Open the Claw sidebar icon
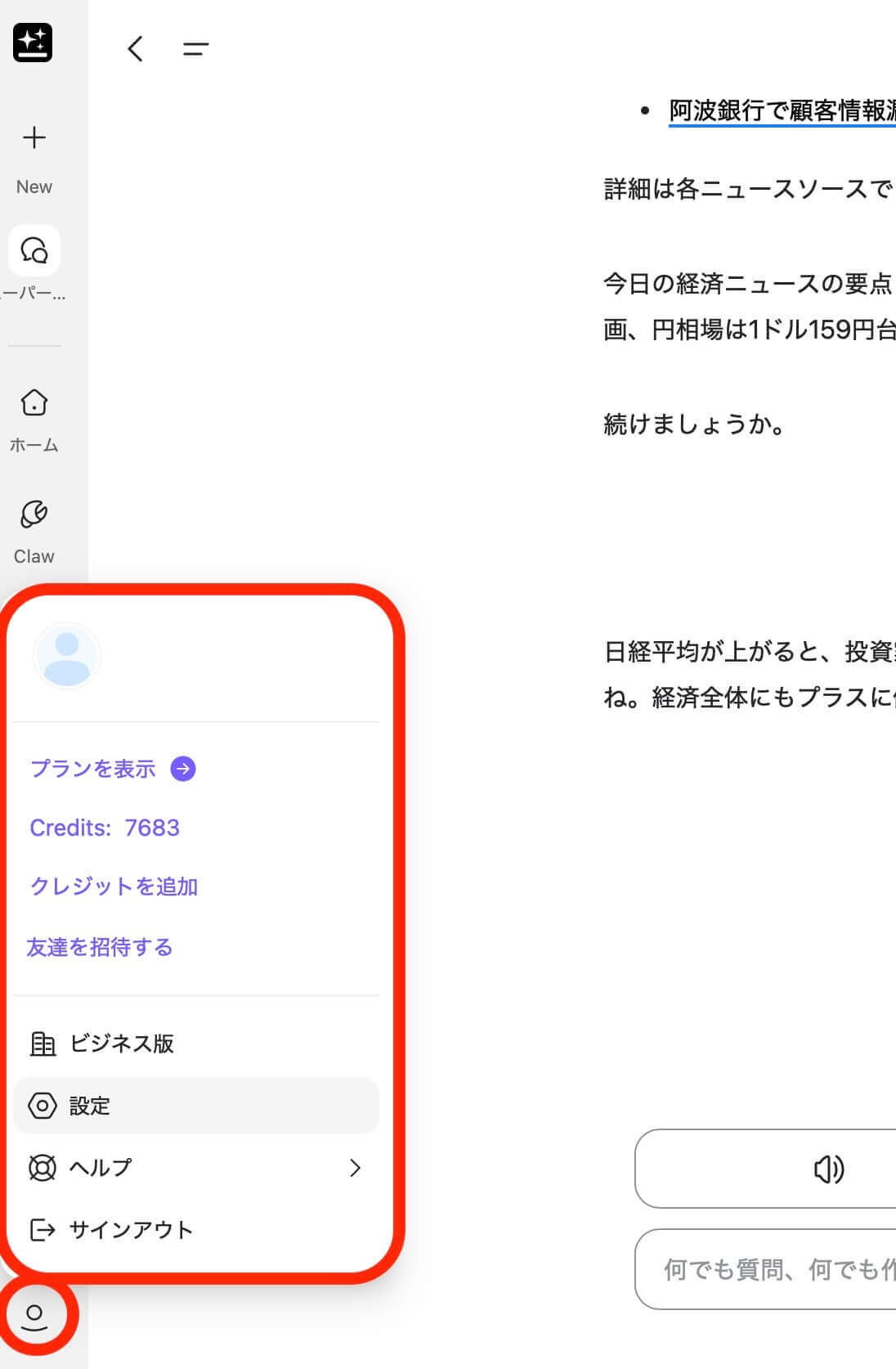 point(34,515)
